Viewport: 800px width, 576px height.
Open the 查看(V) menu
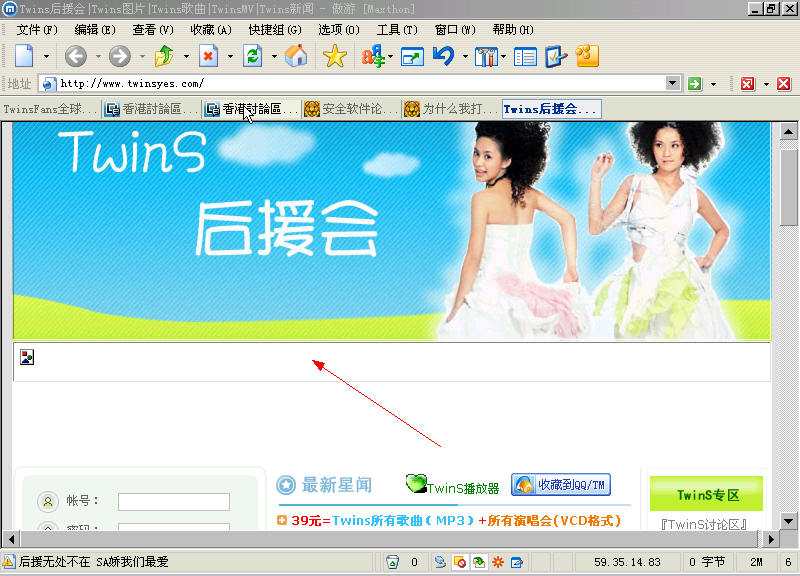[153, 30]
